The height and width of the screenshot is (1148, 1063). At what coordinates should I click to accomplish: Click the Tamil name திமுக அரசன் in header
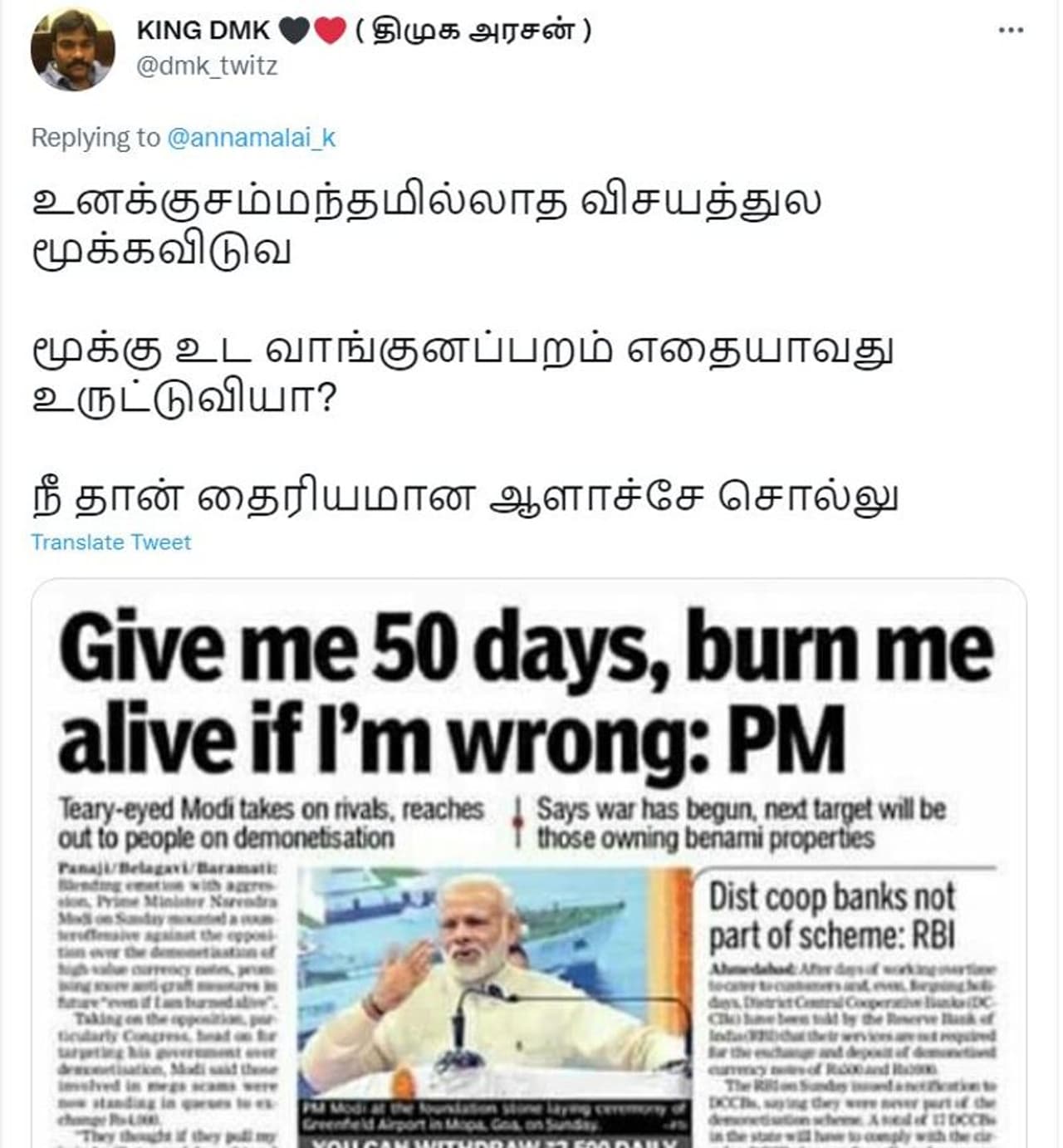click(x=473, y=31)
